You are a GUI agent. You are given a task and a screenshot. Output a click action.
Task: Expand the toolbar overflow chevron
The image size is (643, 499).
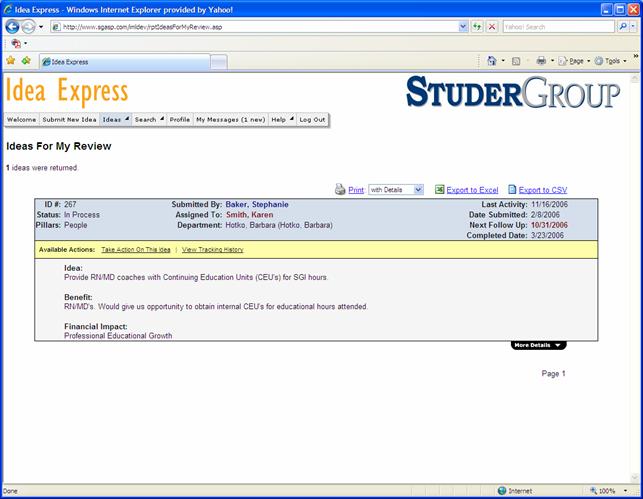click(636, 56)
